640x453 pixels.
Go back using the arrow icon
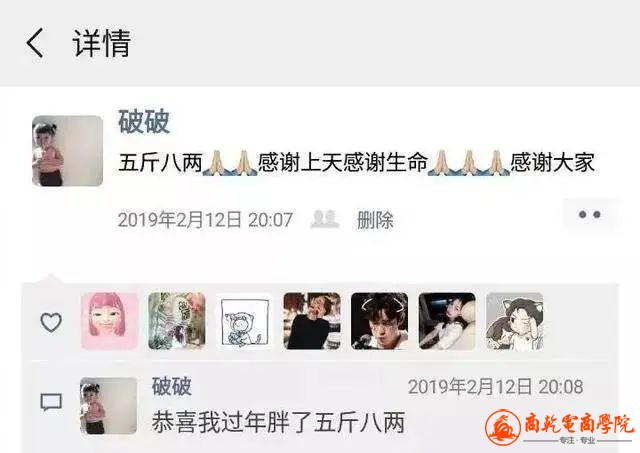(x=35, y=42)
